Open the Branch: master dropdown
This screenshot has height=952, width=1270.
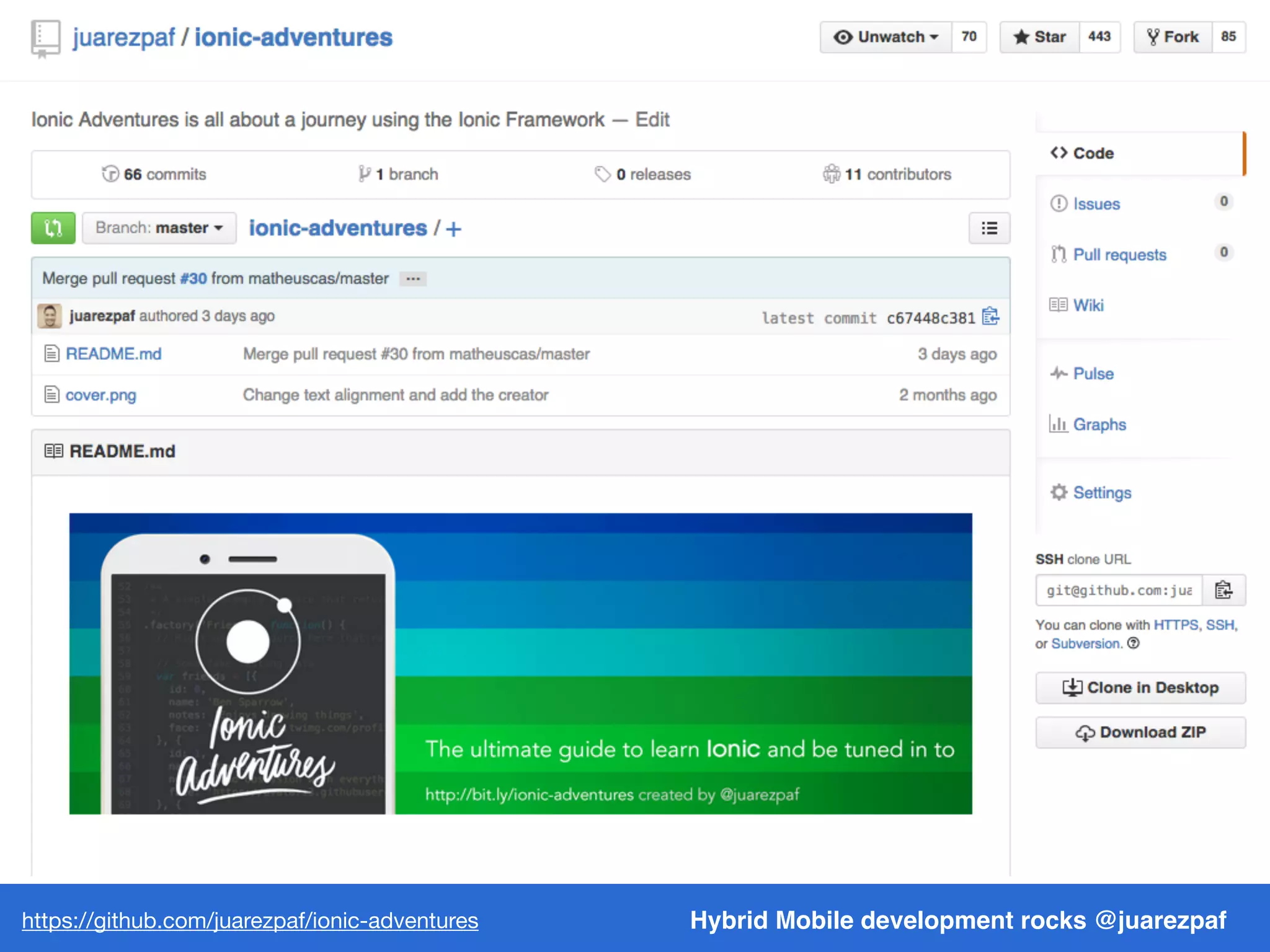pos(159,228)
